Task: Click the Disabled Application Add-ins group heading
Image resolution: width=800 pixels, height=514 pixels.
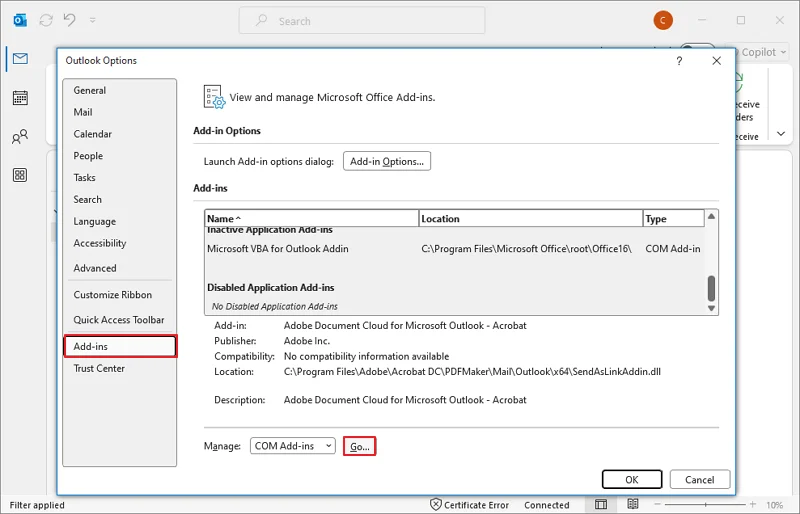Action: (270, 287)
